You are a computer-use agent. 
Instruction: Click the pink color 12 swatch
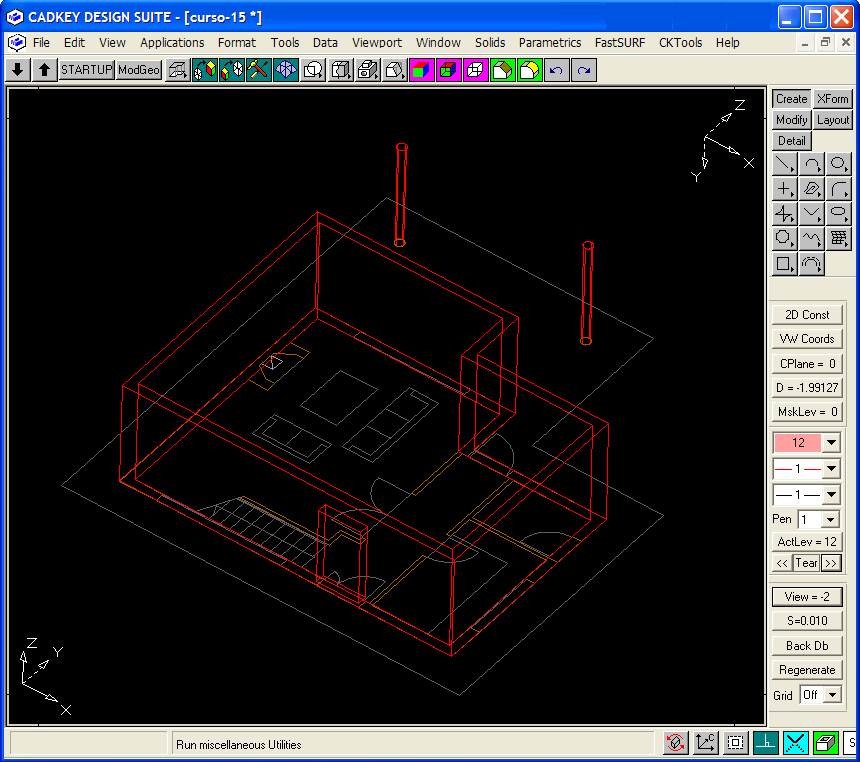tap(797, 443)
